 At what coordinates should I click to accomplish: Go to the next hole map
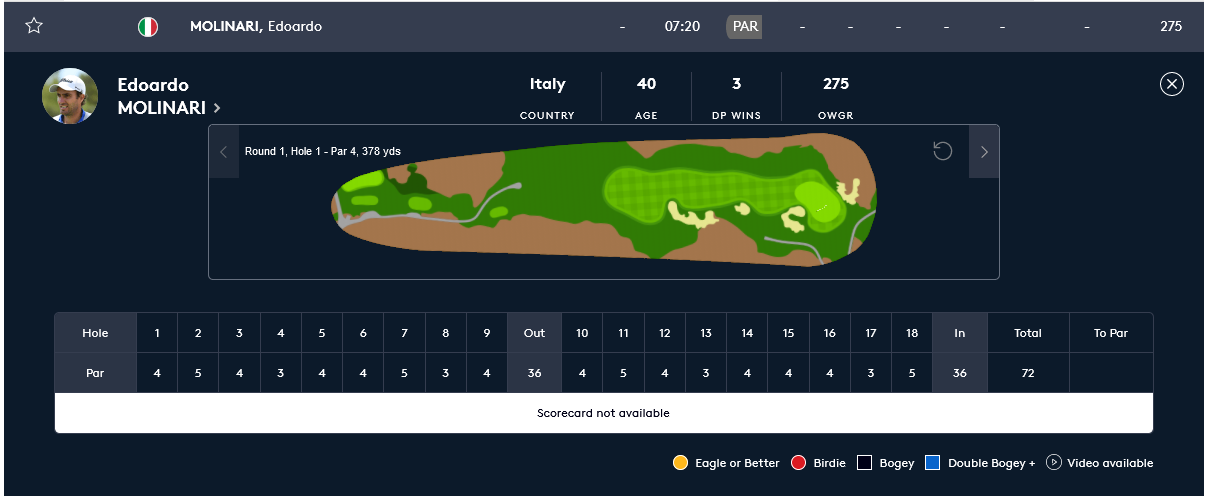tap(984, 152)
